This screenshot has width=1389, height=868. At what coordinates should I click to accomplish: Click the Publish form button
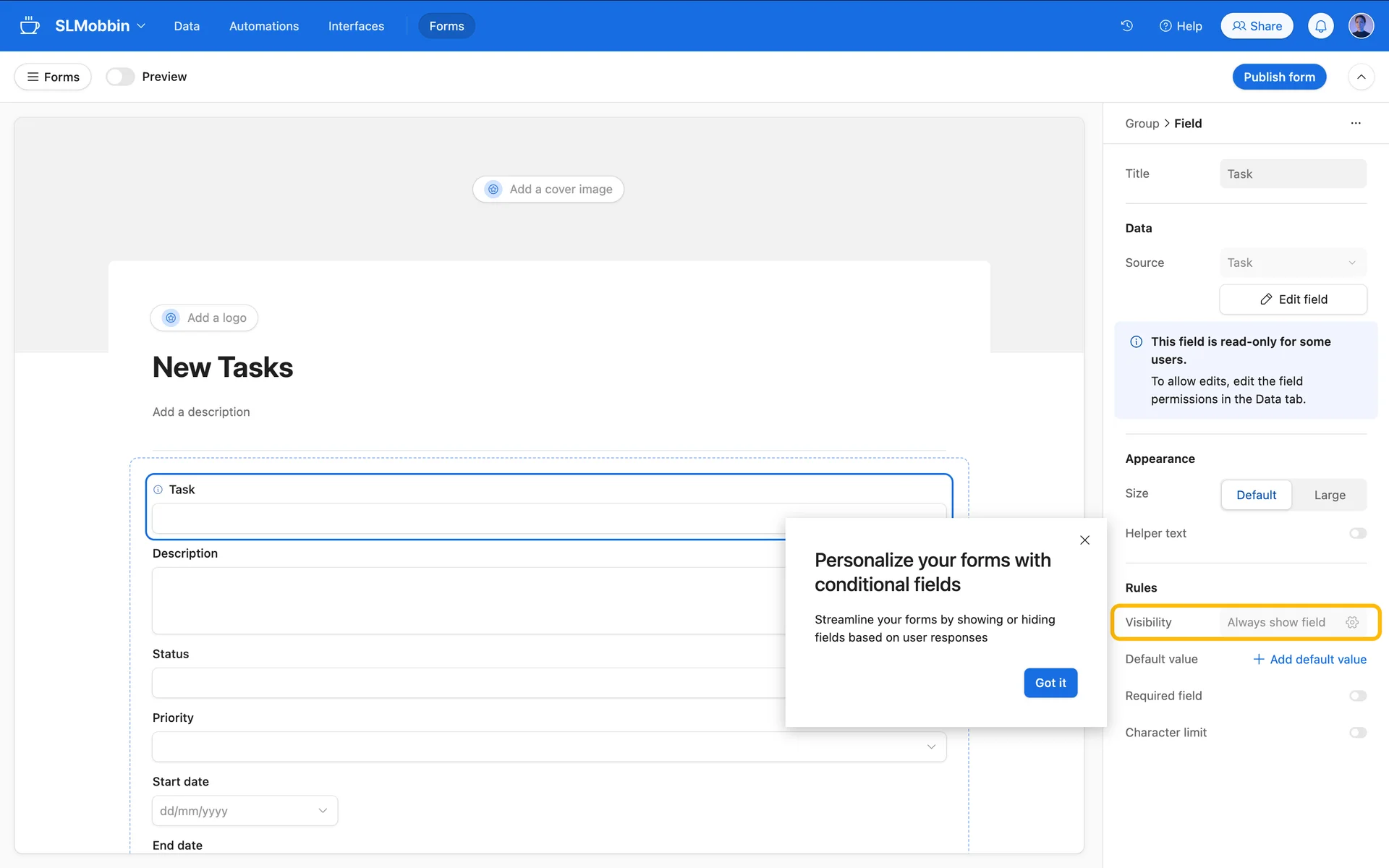pyautogui.click(x=1278, y=77)
